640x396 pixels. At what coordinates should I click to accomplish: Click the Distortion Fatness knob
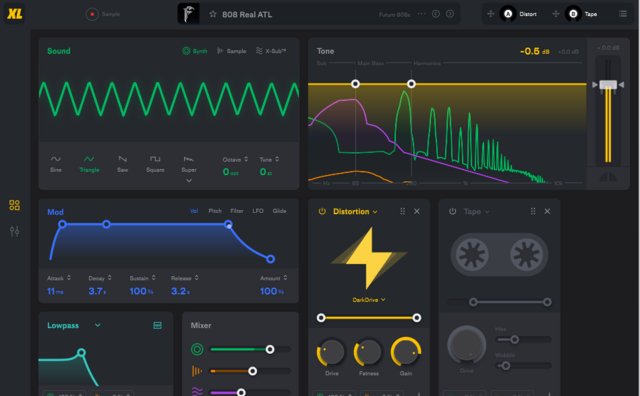pos(369,352)
